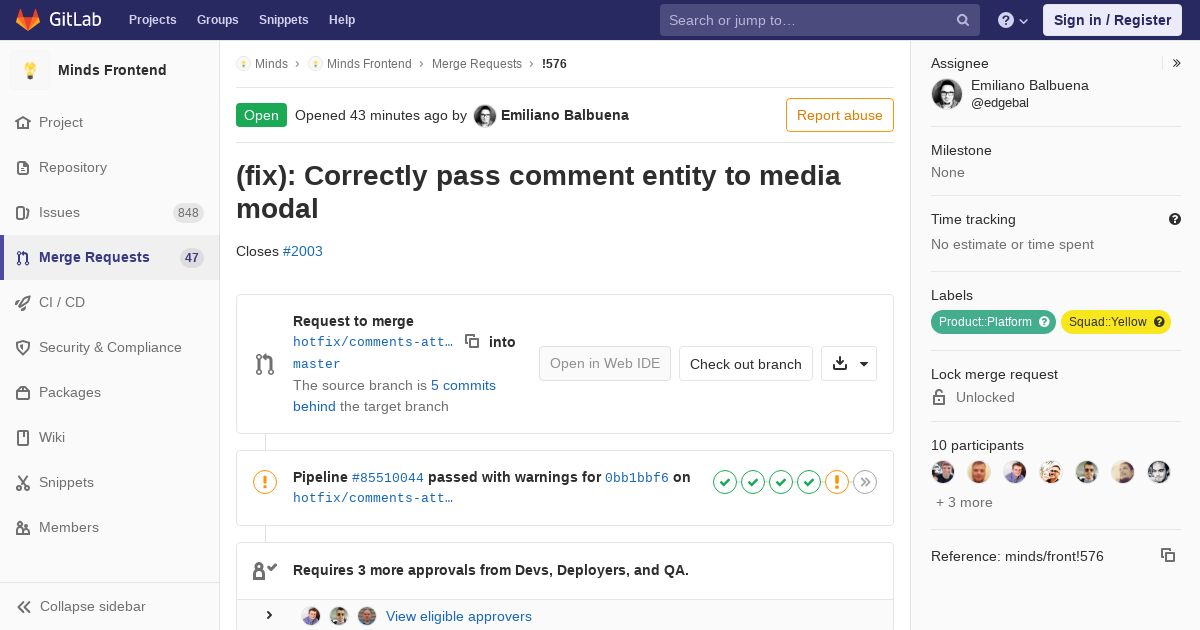Click the fourth passed pipeline stage icon
Image resolution: width=1200 pixels, height=630 pixels.
pyautogui.click(x=809, y=483)
